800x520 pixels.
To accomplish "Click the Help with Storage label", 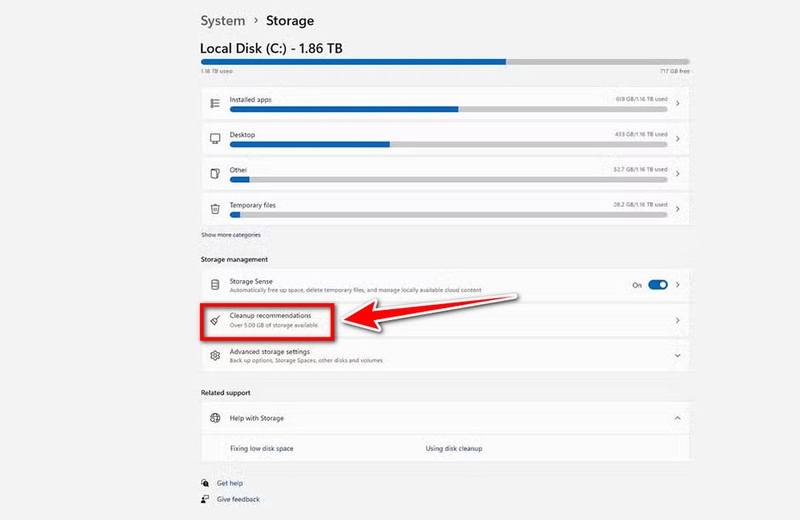I will (256, 418).
